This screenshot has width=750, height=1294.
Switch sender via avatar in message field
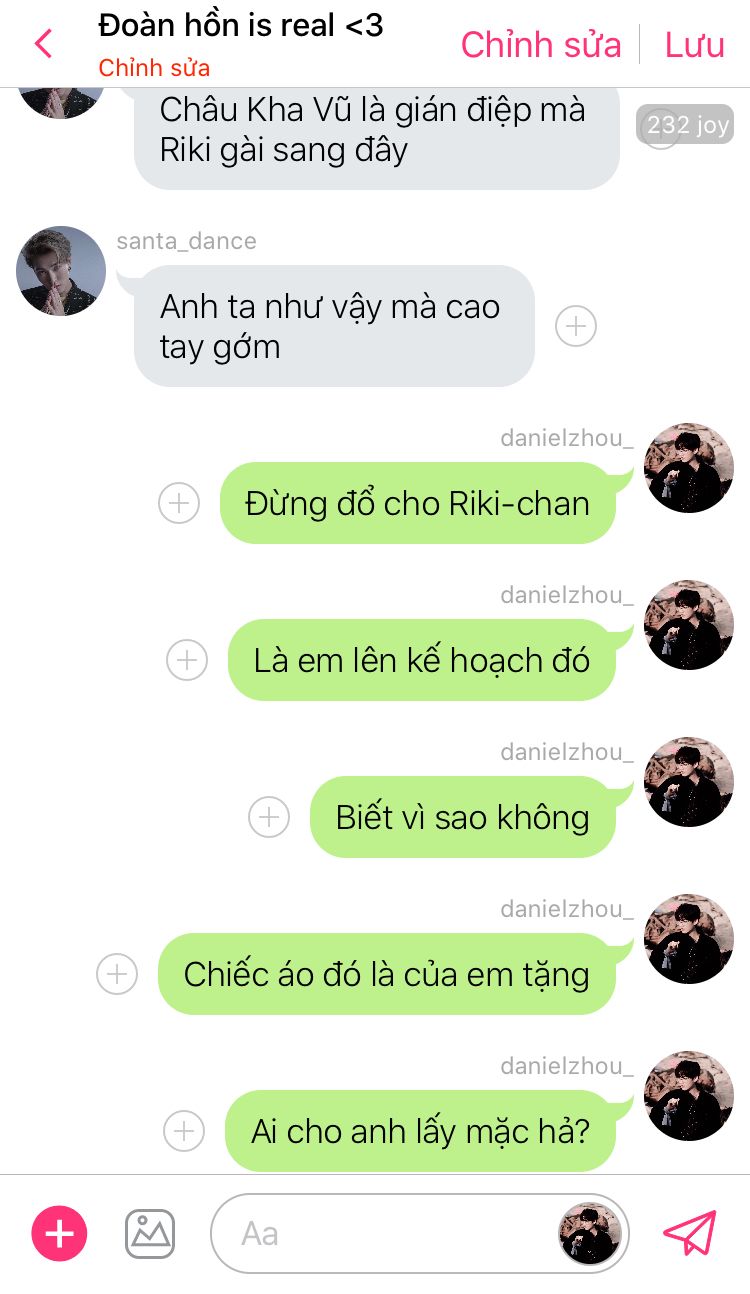pyautogui.click(x=590, y=1233)
